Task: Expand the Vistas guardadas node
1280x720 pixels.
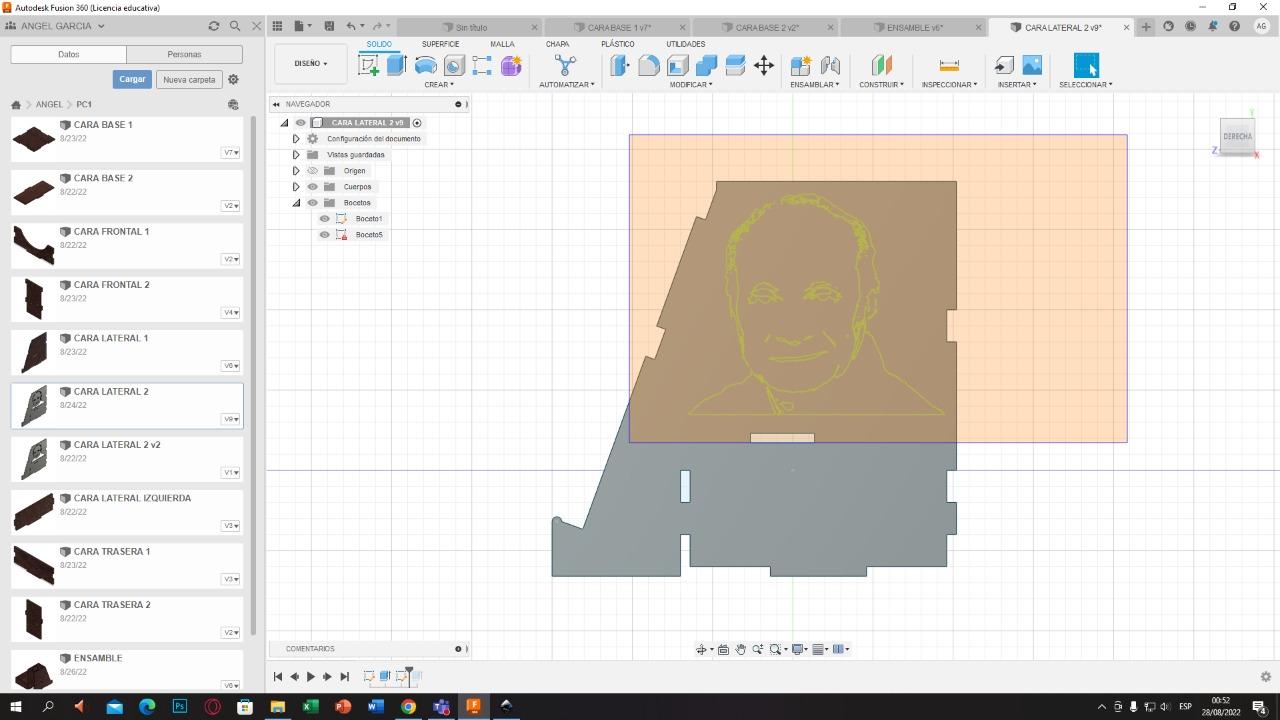Action: (x=296, y=155)
